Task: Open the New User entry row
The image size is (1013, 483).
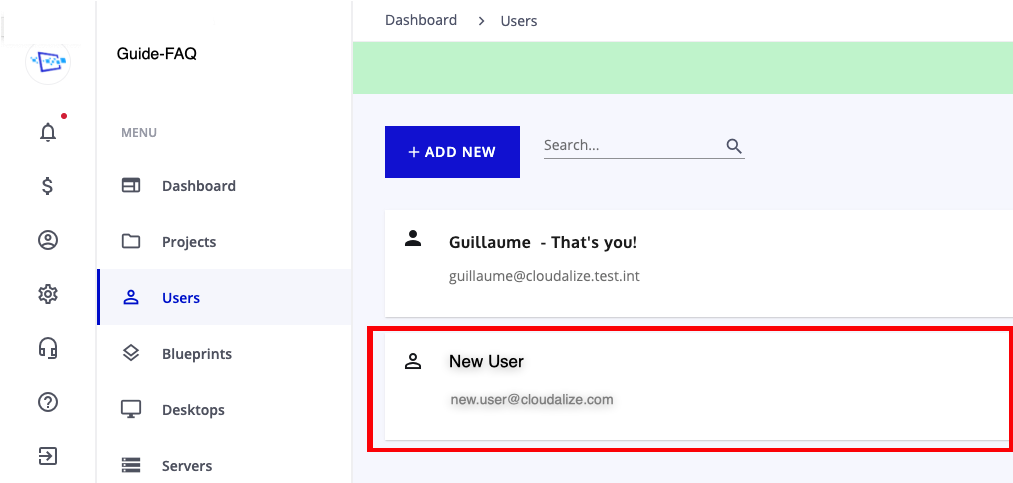Action: coord(698,387)
